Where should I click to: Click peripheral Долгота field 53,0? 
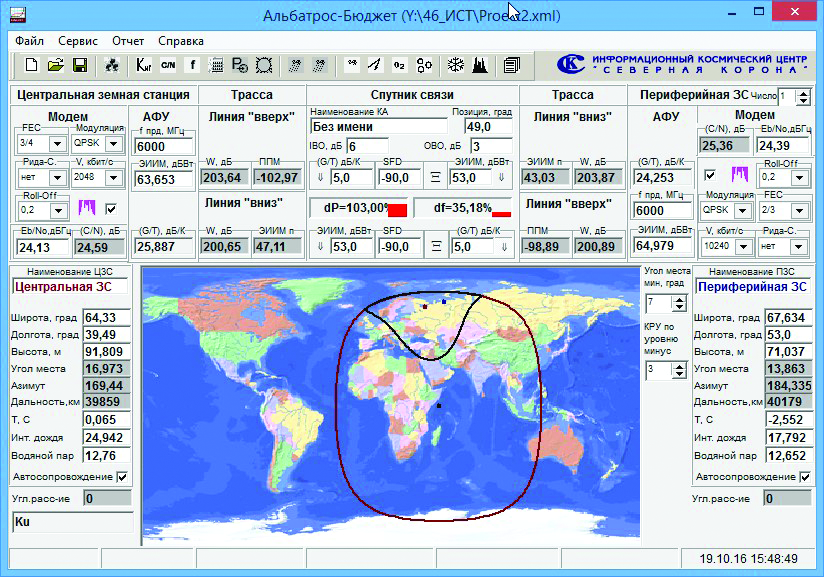click(788, 335)
